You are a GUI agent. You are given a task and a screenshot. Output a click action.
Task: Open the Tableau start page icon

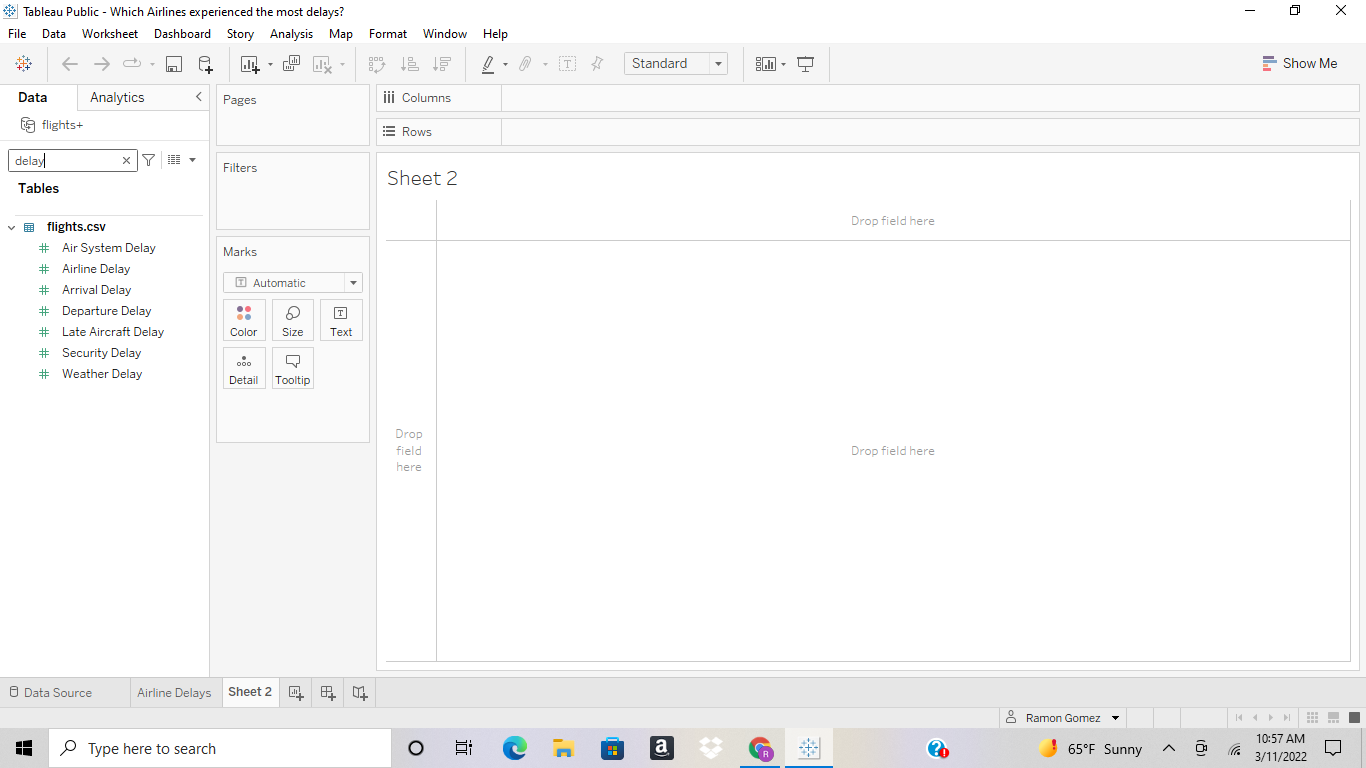24,64
